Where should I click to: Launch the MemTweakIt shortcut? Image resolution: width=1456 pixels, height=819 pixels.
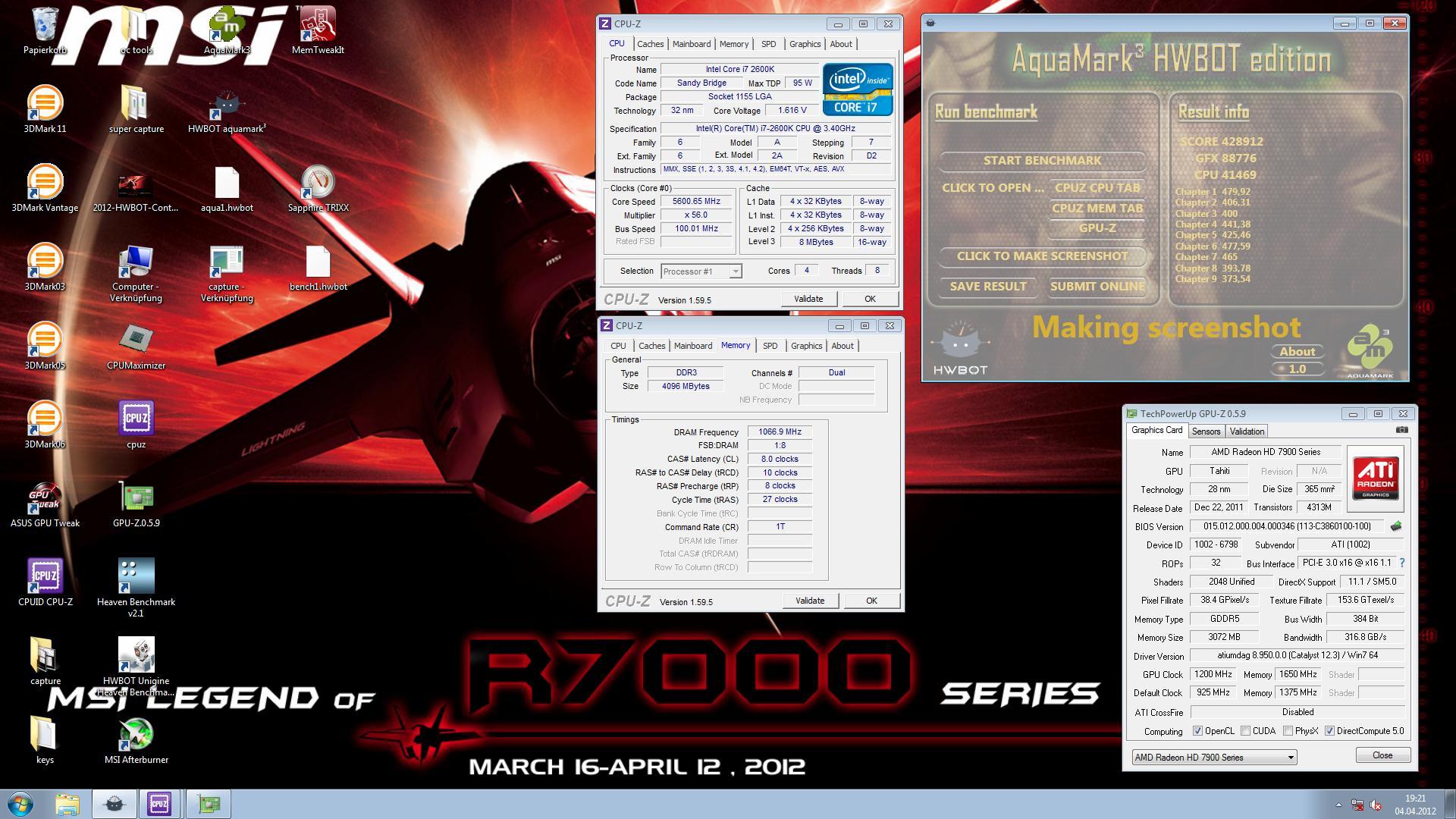318,30
